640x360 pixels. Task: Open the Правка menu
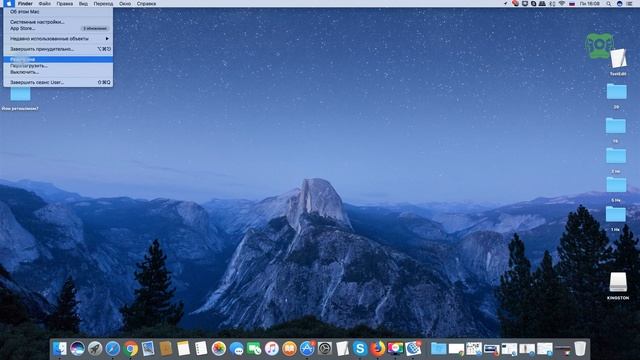point(64,4)
